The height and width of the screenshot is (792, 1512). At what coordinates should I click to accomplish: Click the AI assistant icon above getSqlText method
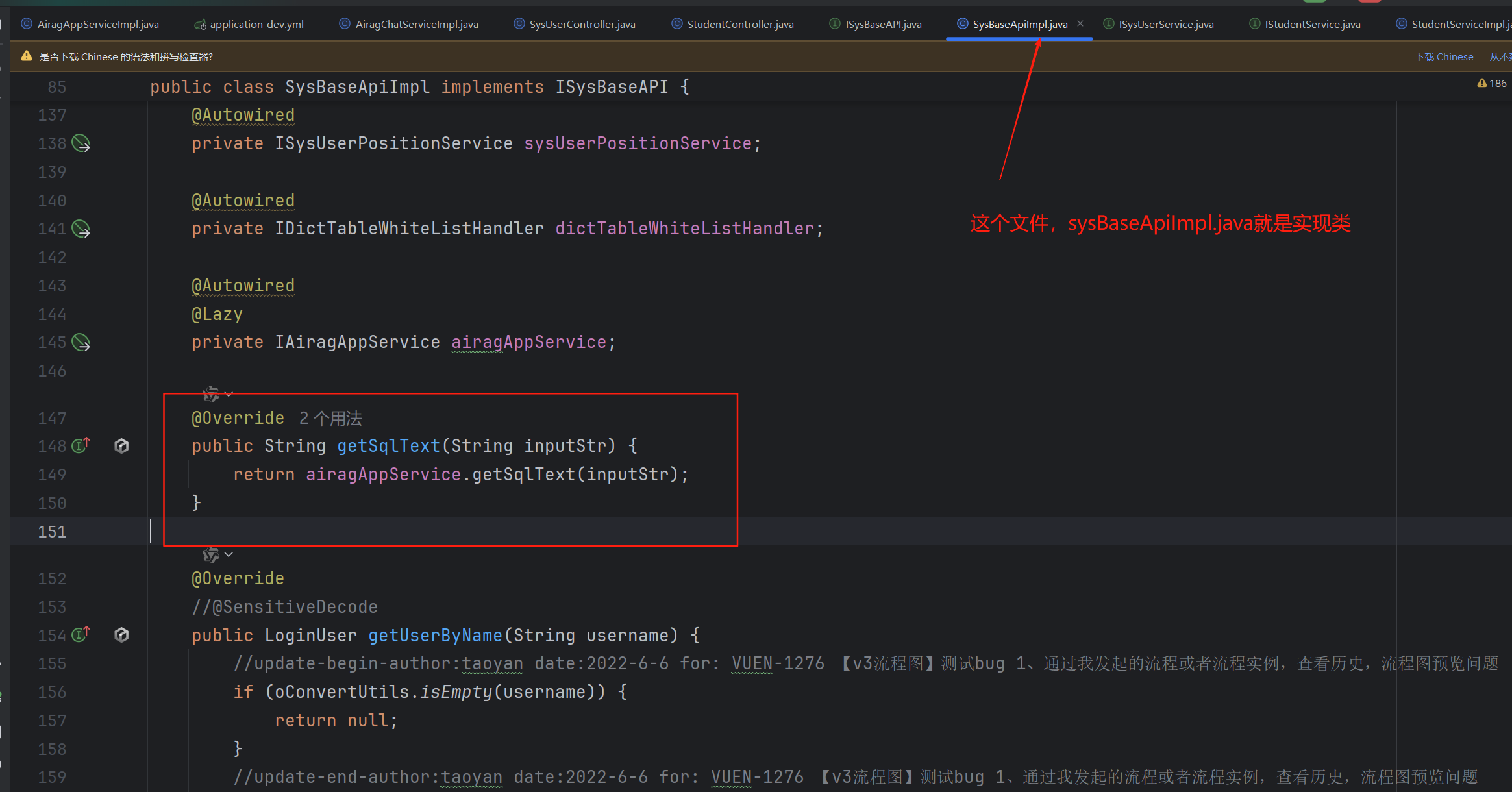210,393
